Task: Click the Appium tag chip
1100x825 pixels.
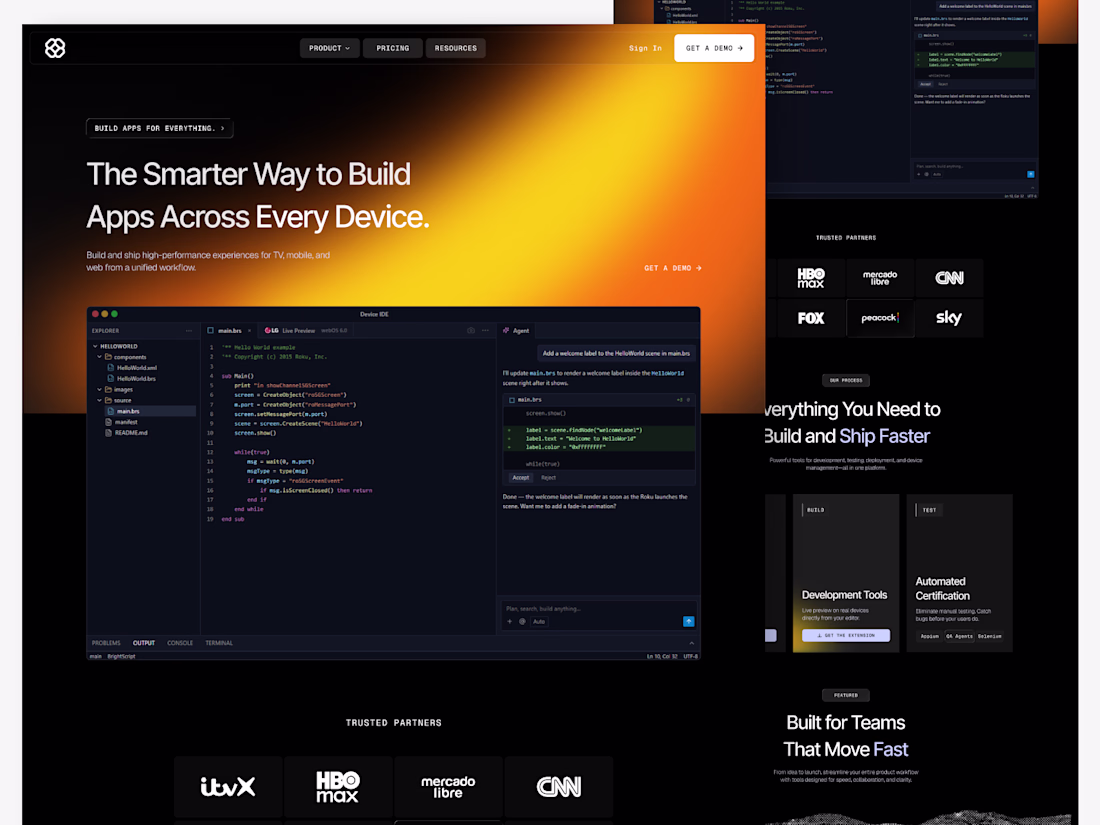Action: click(x=930, y=636)
